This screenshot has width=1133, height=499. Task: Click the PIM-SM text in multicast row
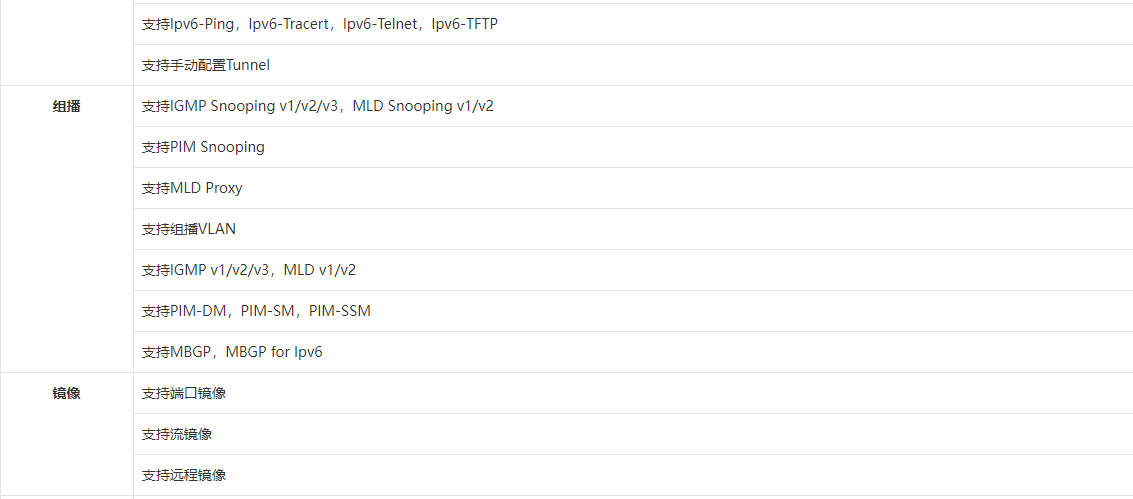click(267, 311)
